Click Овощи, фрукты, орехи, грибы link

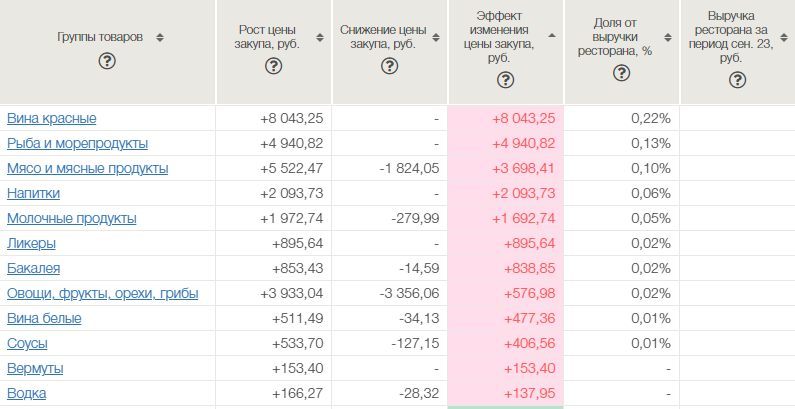click(x=102, y=293)
